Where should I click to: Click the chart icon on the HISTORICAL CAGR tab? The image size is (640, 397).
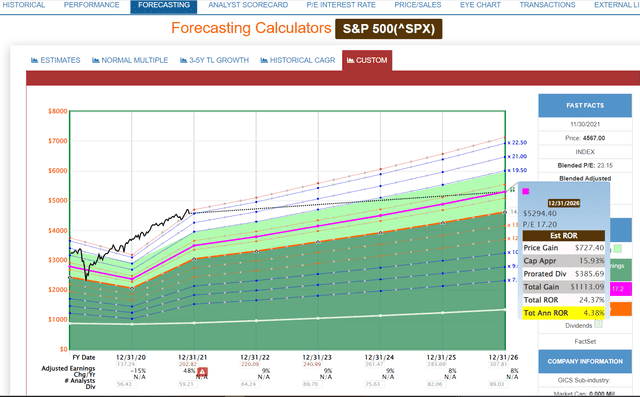coord(264,60)
